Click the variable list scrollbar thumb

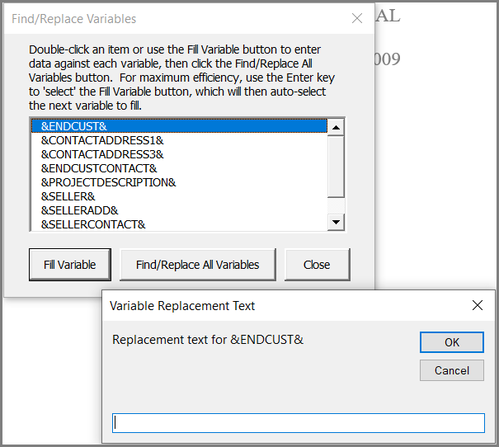tap(336, 166)
